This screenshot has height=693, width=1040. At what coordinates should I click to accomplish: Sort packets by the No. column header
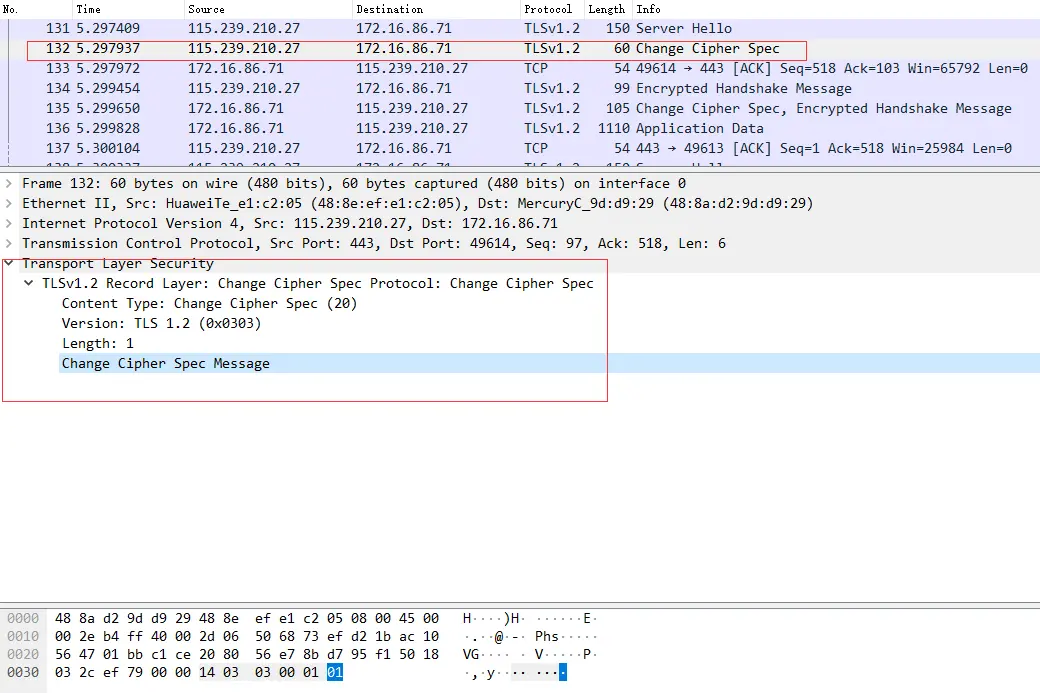point(36,9)
